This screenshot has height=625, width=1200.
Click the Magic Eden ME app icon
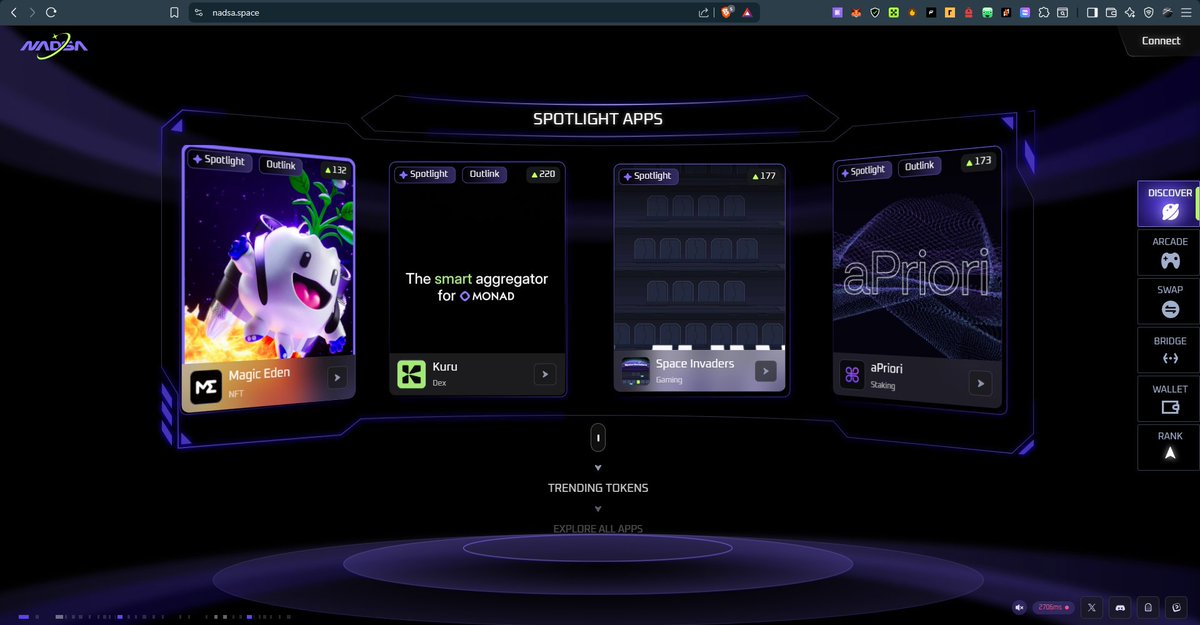207,387
